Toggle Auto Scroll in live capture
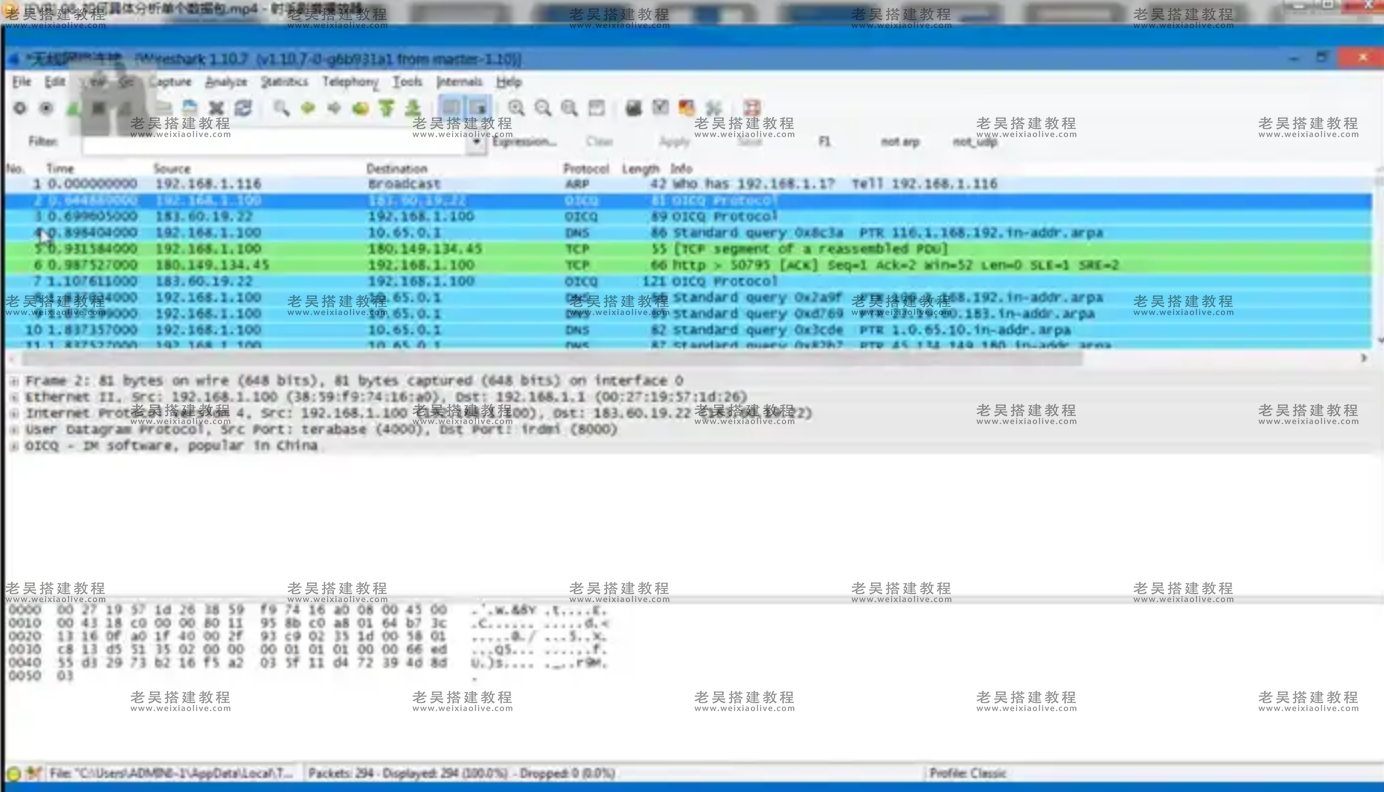 478,108
